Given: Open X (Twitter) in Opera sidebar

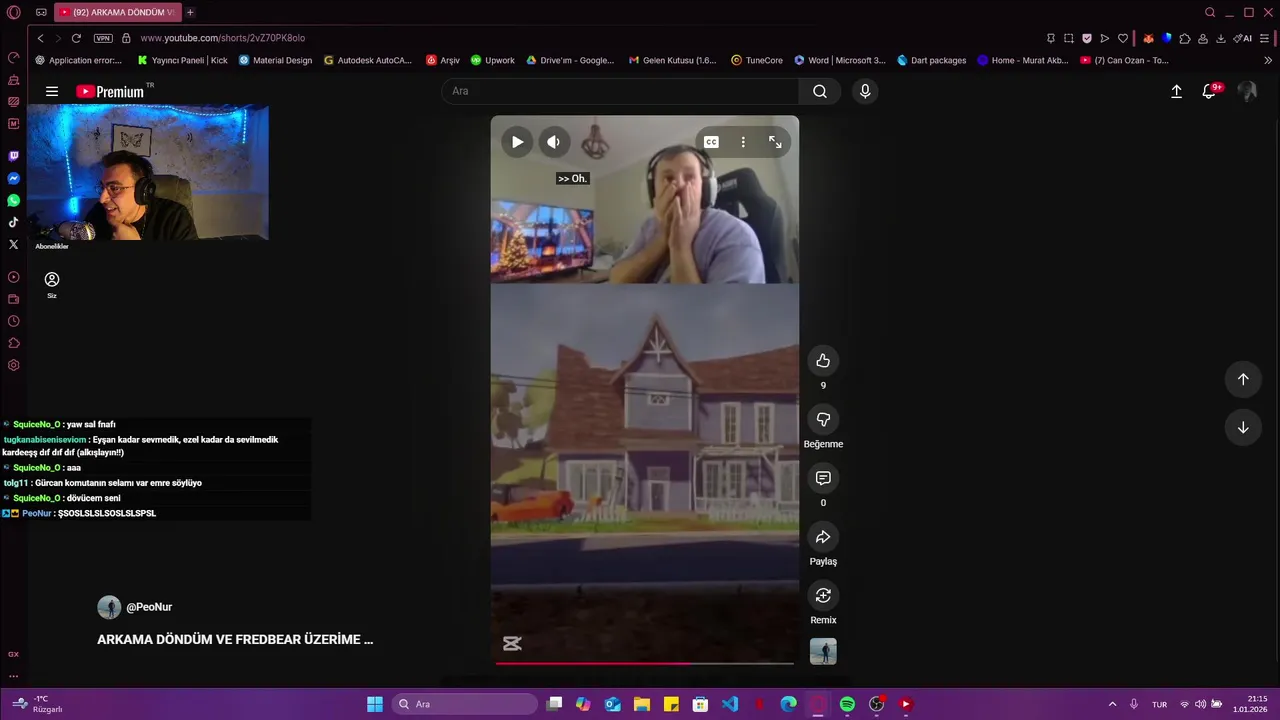Looking at the screenshot, I should (x=13, y=244).
